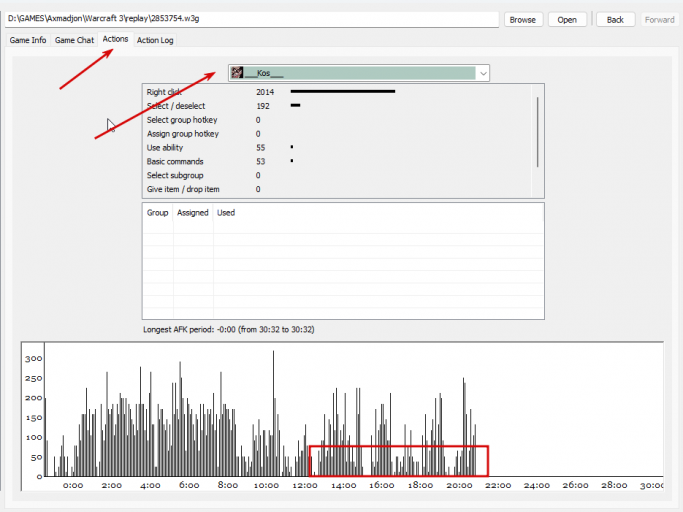
Task: Click the Longest AFK period text
Action: click(x=229, y=329)
